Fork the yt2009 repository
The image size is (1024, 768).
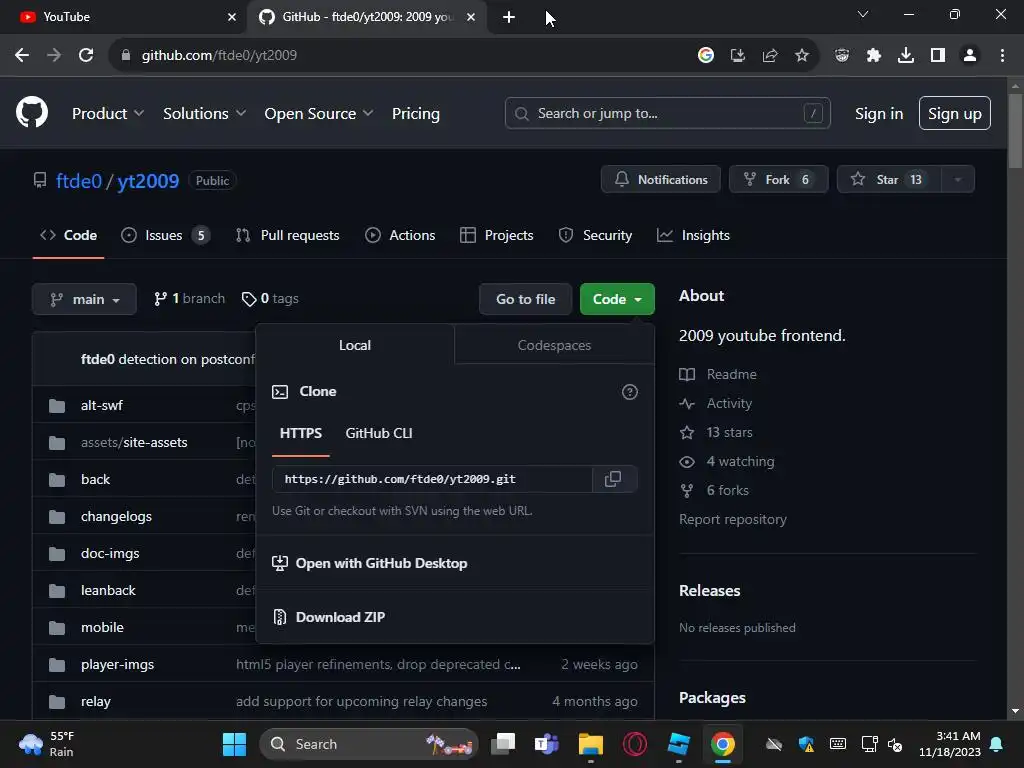(x=778, y=180)
